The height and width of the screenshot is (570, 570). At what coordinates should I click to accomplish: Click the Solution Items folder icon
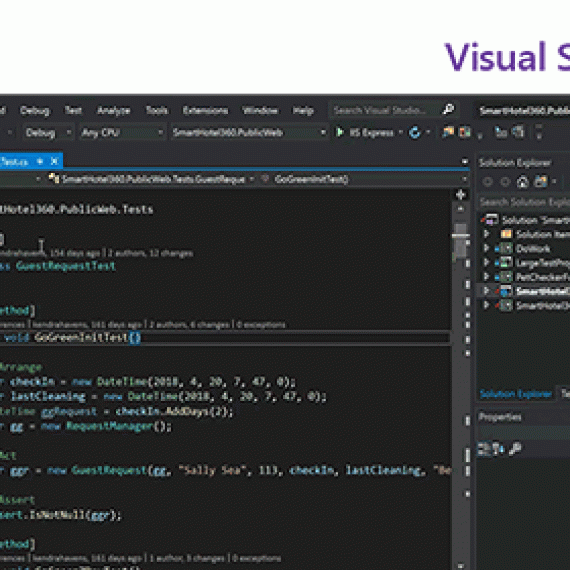(x=506, y=234)
